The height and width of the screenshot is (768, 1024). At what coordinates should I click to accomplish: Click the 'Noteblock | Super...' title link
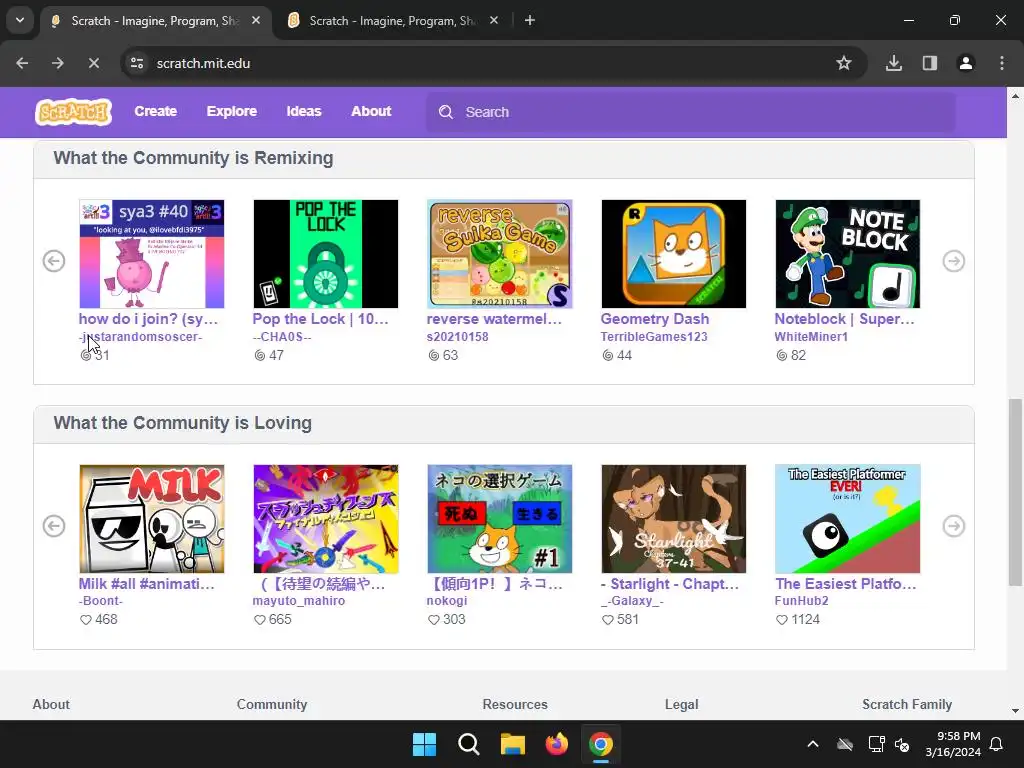coord(844,319)
